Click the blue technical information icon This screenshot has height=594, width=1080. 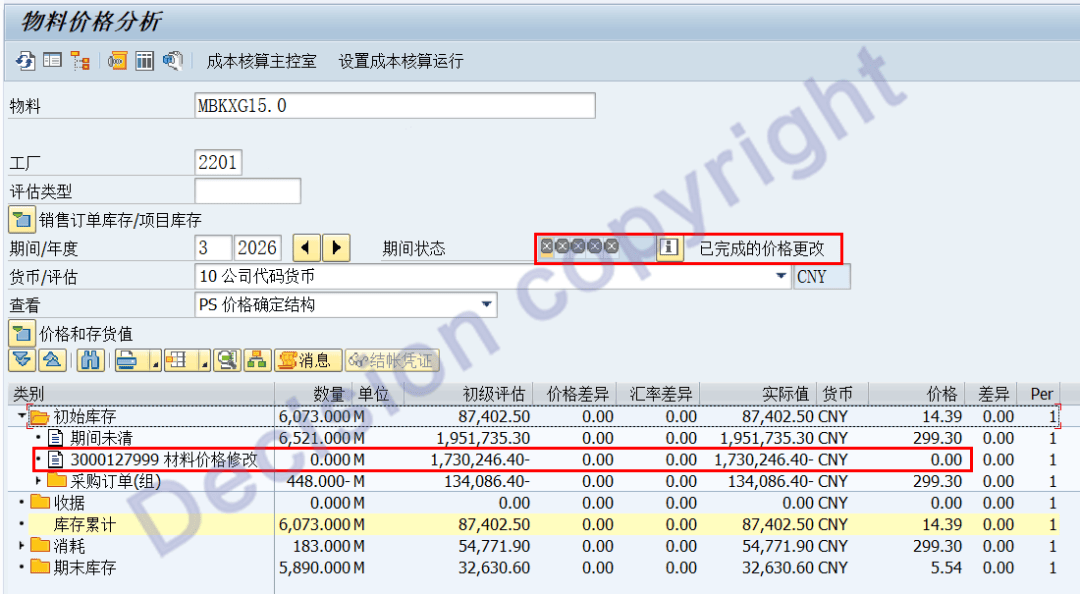(173, 61)
